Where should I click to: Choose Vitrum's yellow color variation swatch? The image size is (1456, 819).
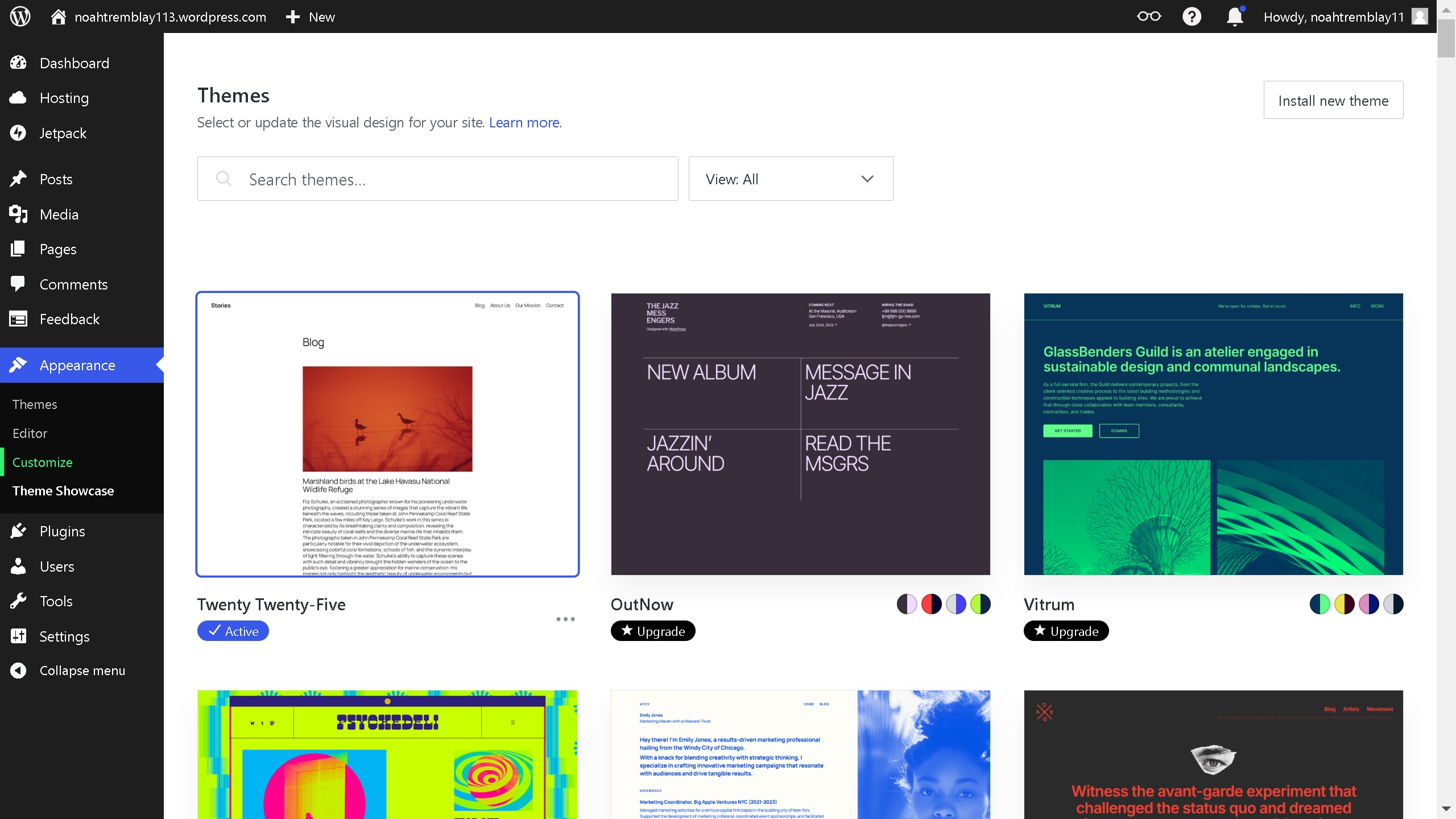pos(1344,604)
